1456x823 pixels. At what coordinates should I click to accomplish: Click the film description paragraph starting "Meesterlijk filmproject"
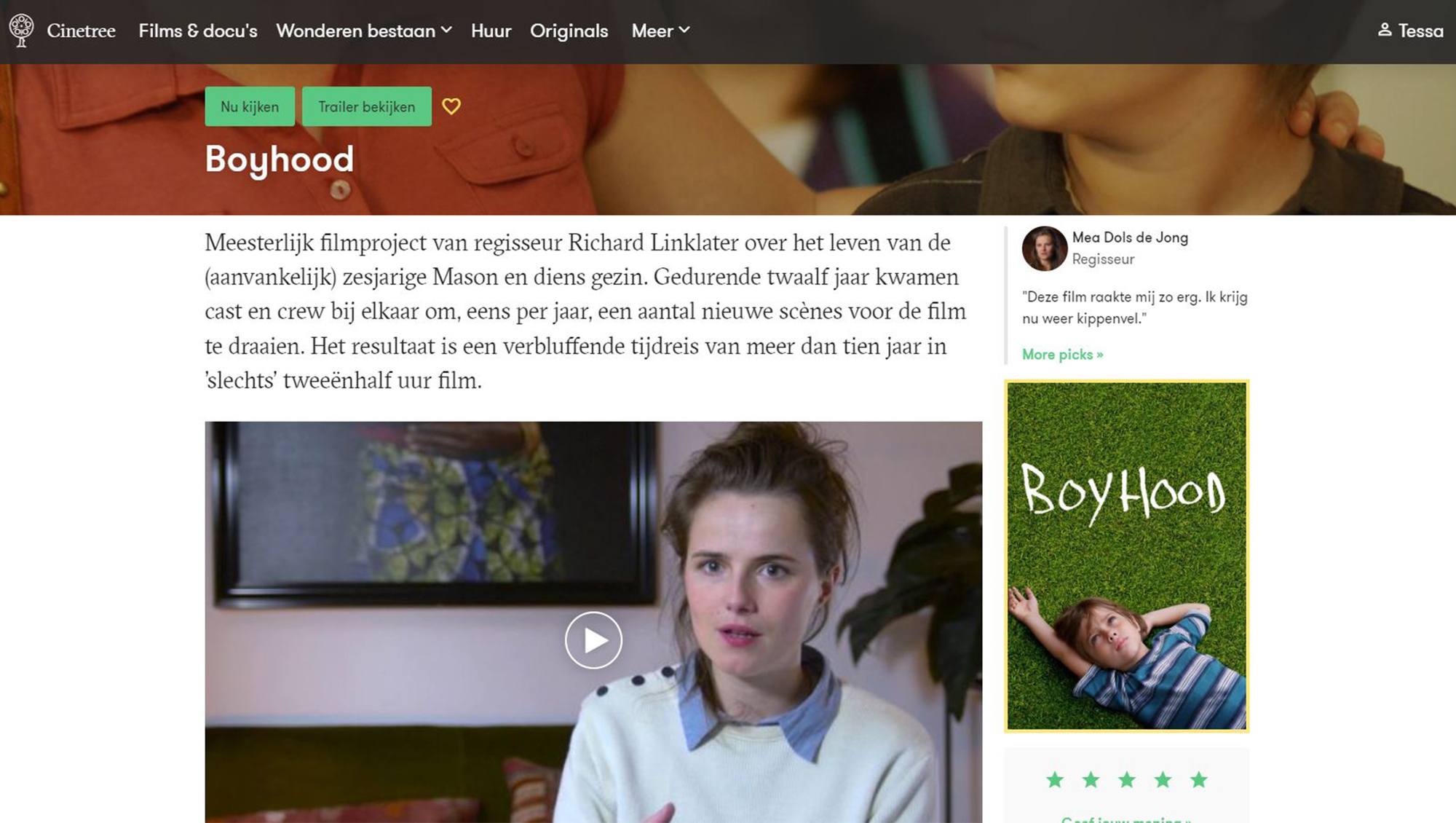(586, 311)
